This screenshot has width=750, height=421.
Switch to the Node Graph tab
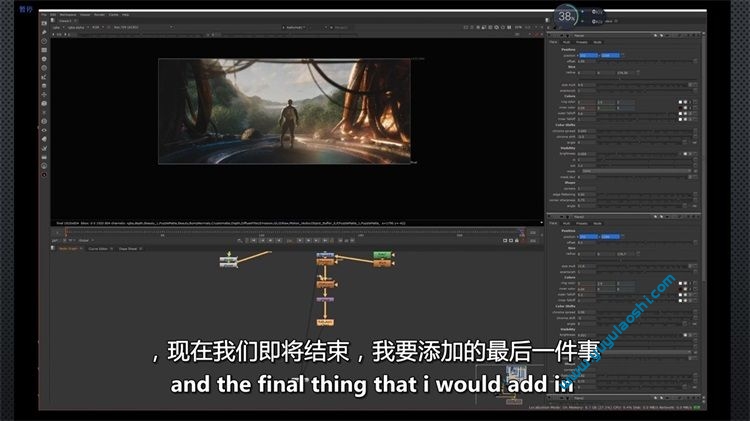(67, 249)
